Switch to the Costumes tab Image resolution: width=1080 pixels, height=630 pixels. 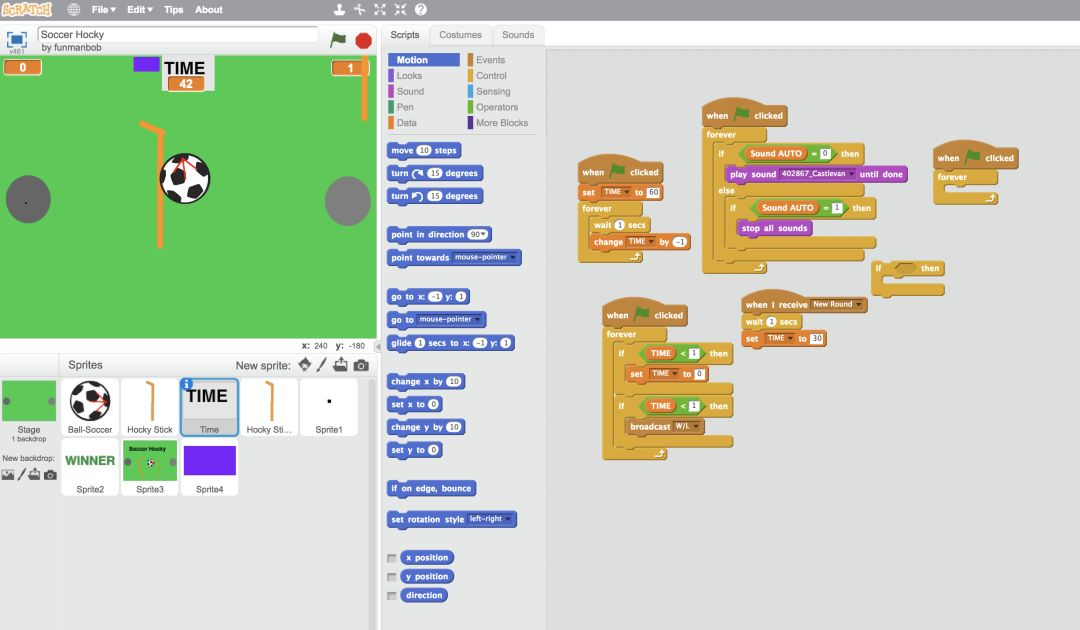(460, 35)
